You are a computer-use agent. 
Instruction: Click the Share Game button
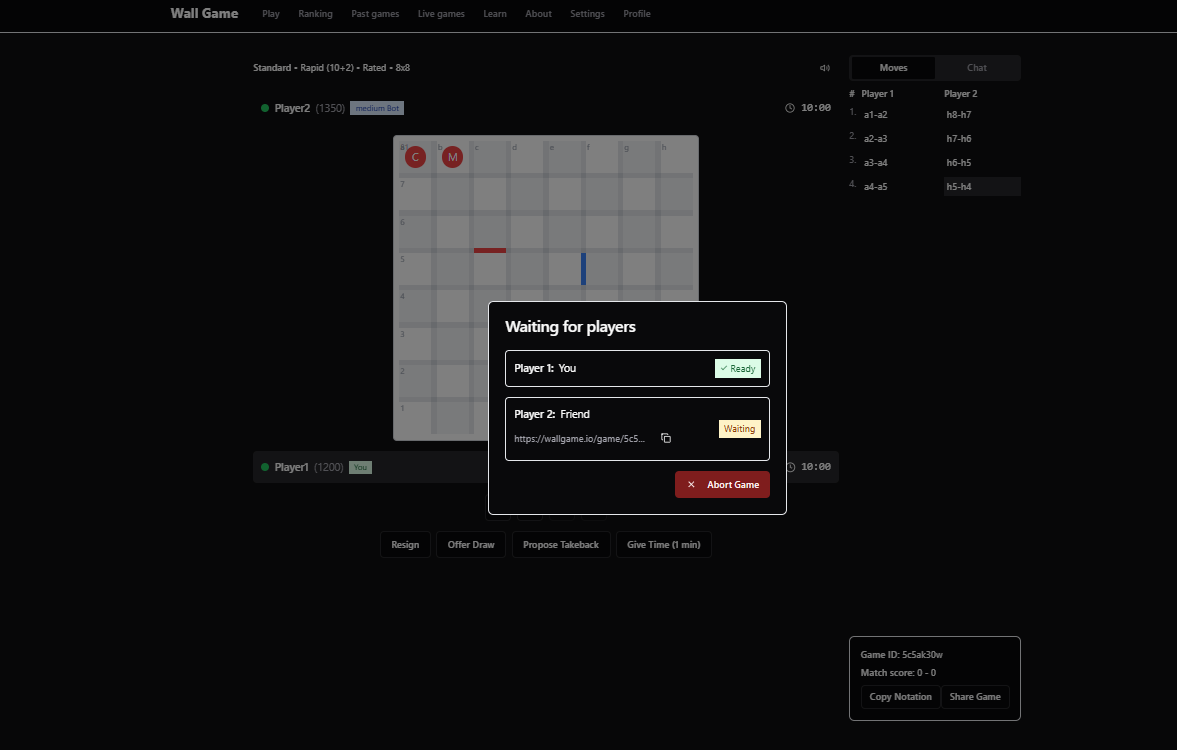click(x=975, y=697)
